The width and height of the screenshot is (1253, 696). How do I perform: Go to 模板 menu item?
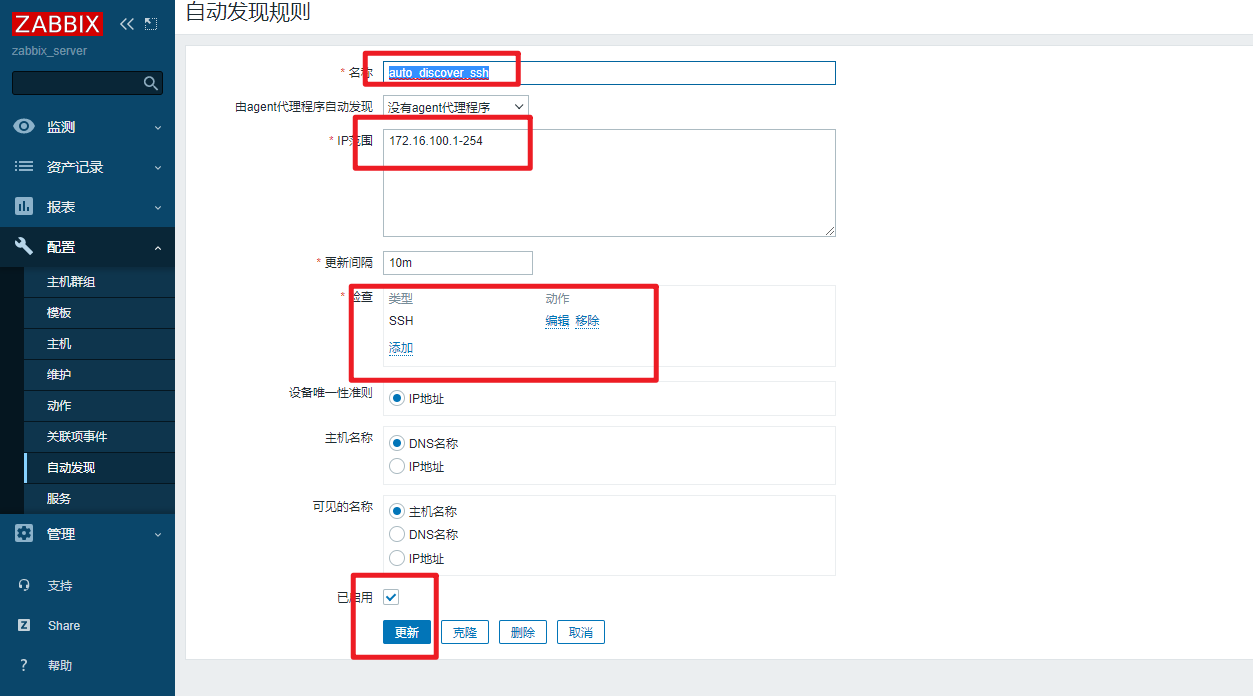point(59,313)
